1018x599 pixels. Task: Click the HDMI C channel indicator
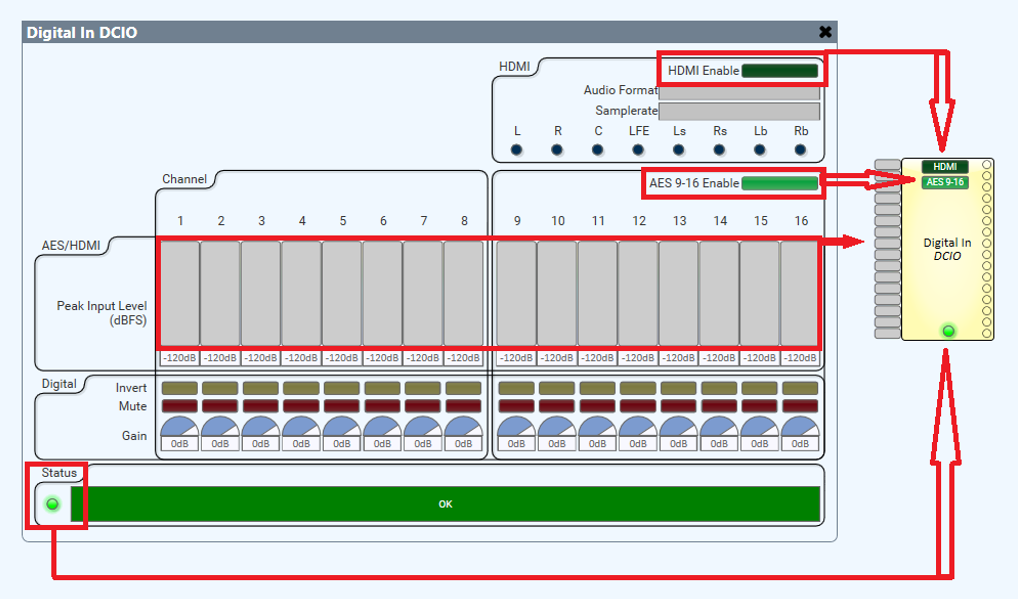pos(598,150)
